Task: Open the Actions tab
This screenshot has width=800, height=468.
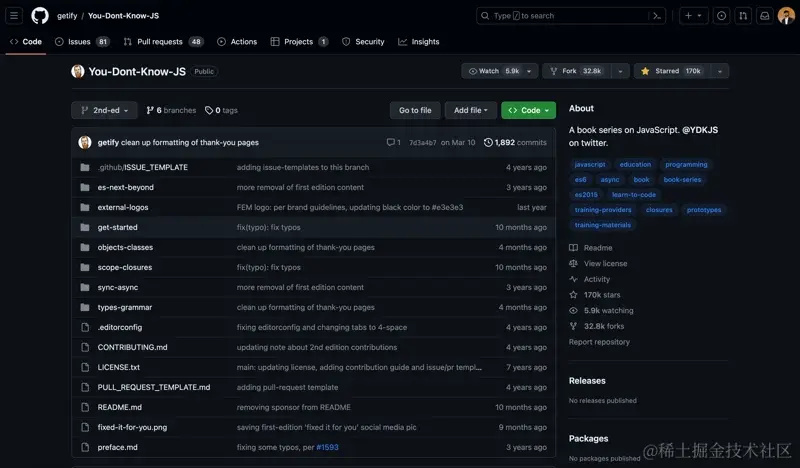Action: point(237,42)
